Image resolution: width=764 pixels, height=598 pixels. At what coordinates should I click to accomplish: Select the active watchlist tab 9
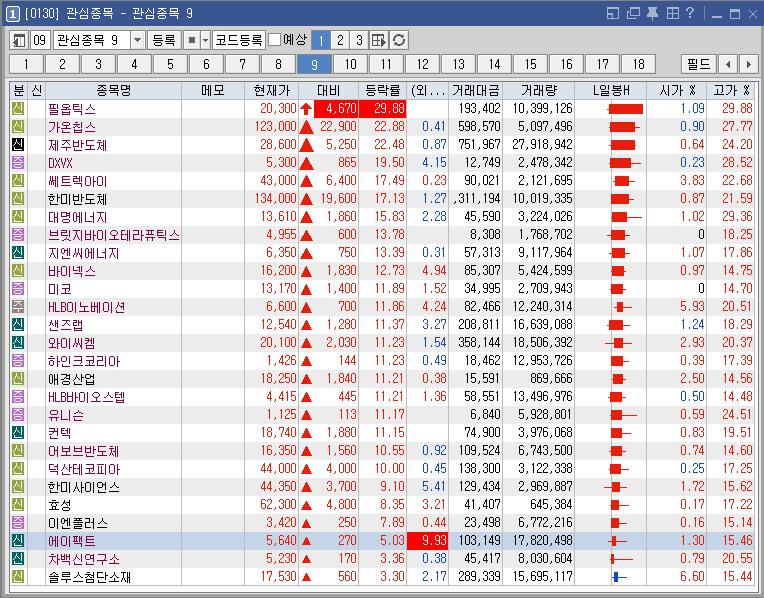[x=314, y=64]
